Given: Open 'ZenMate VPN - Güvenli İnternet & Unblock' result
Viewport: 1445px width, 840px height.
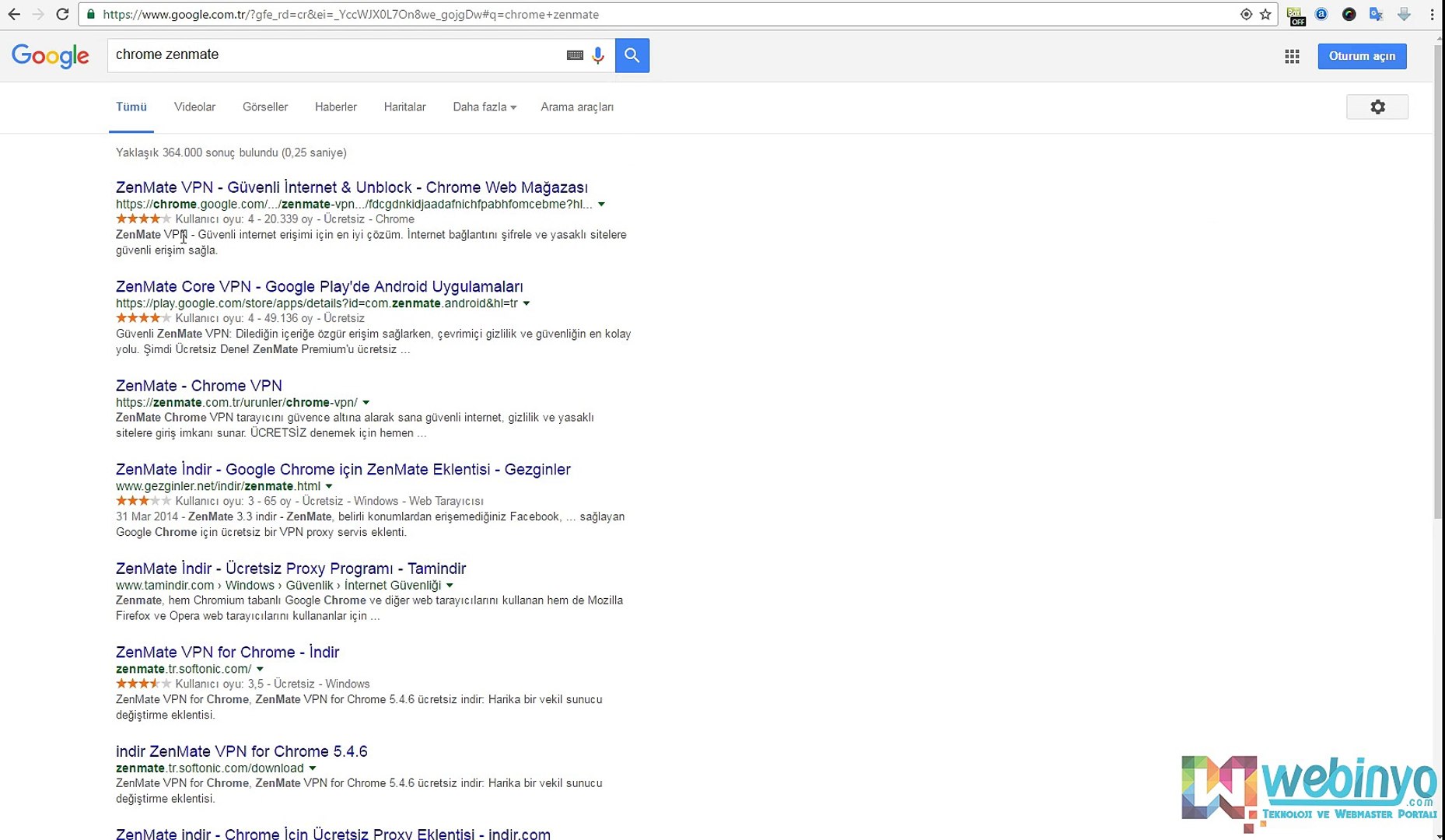Looking at the screenshot, I should coord(352,187).
